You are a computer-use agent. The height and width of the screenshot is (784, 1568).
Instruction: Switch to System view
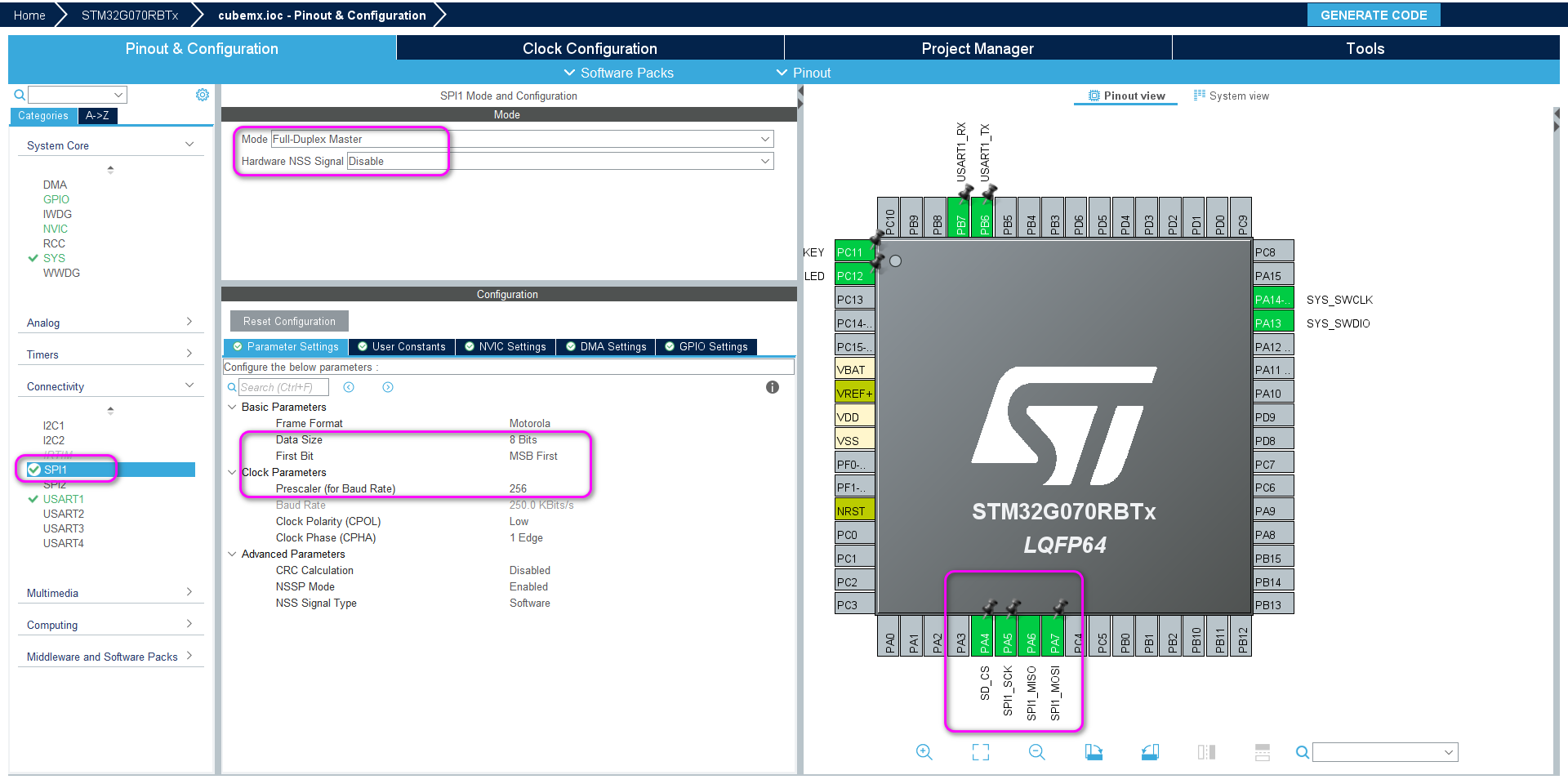[x=1232, y=96]
